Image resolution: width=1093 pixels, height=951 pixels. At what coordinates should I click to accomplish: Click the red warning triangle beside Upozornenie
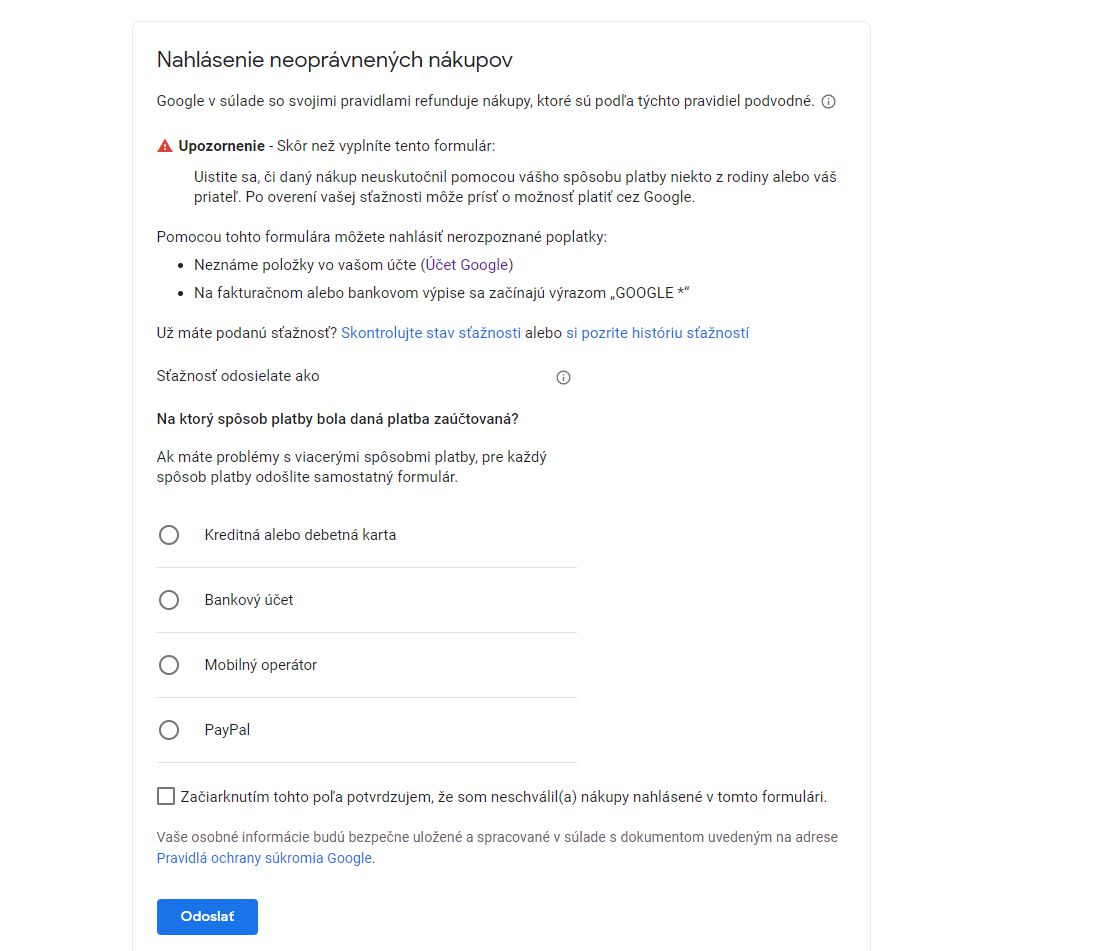165,146
